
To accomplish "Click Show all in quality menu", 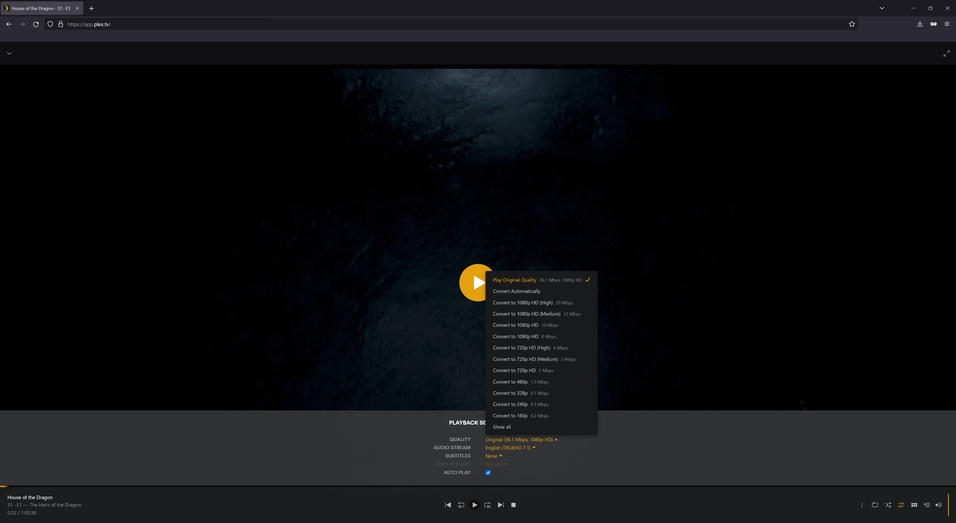I will (541, 427).
